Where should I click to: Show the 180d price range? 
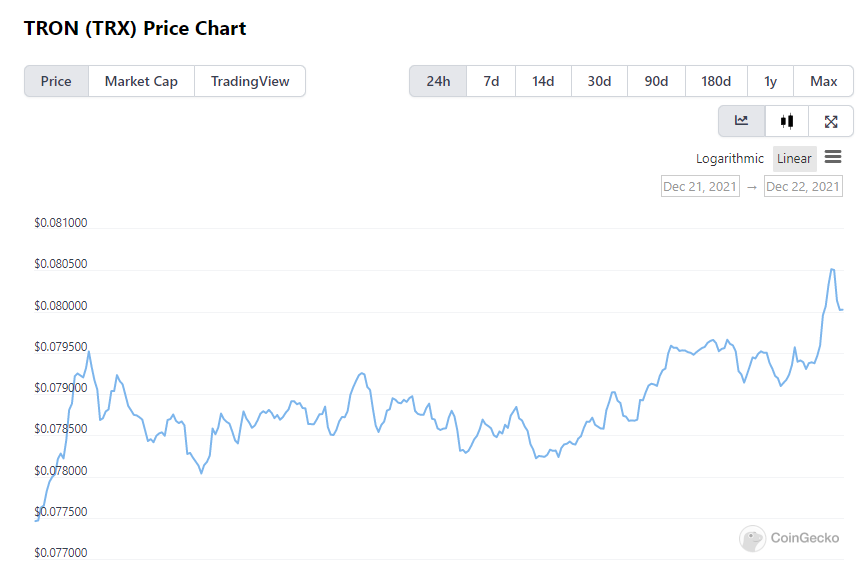point(716,81)
